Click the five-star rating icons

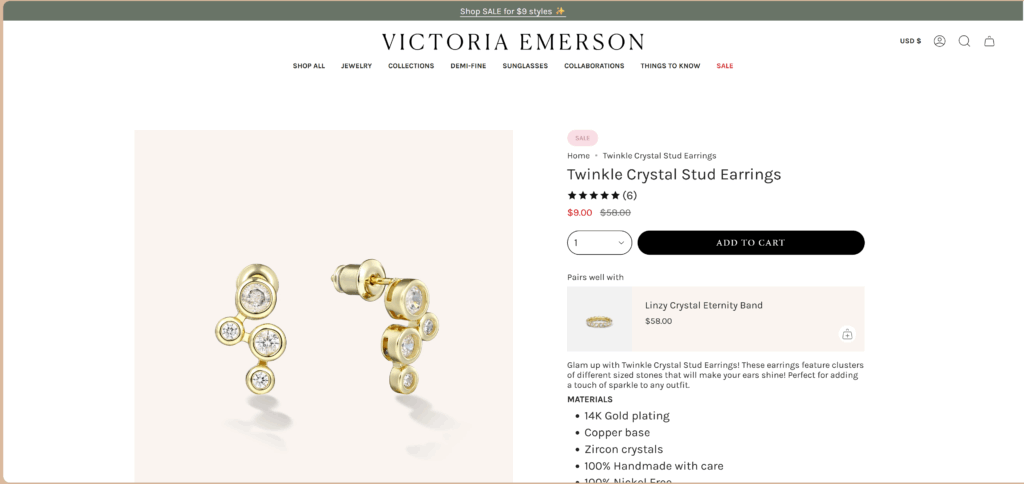click(594, 195)
